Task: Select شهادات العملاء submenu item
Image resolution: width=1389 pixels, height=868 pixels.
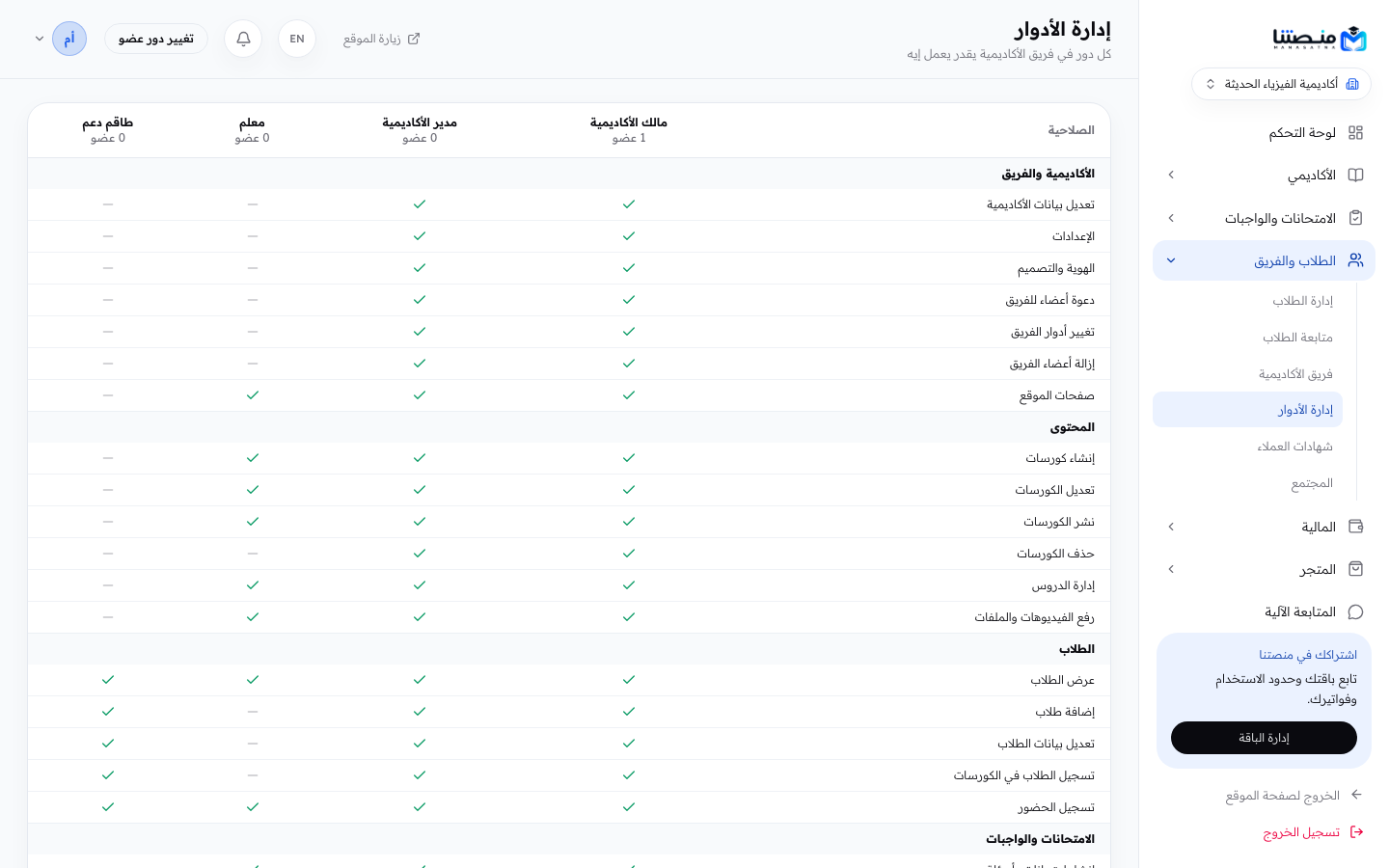Action: (x=1248, y=447)
